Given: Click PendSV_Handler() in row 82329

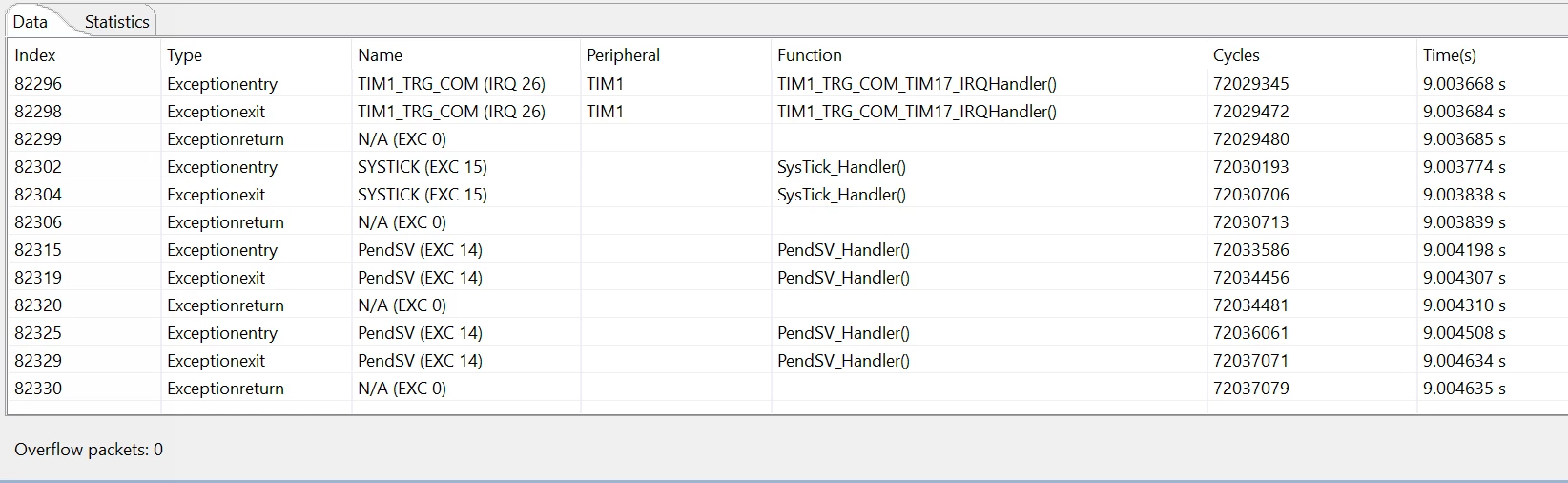Looking at the screenshot, I should 843,361.
